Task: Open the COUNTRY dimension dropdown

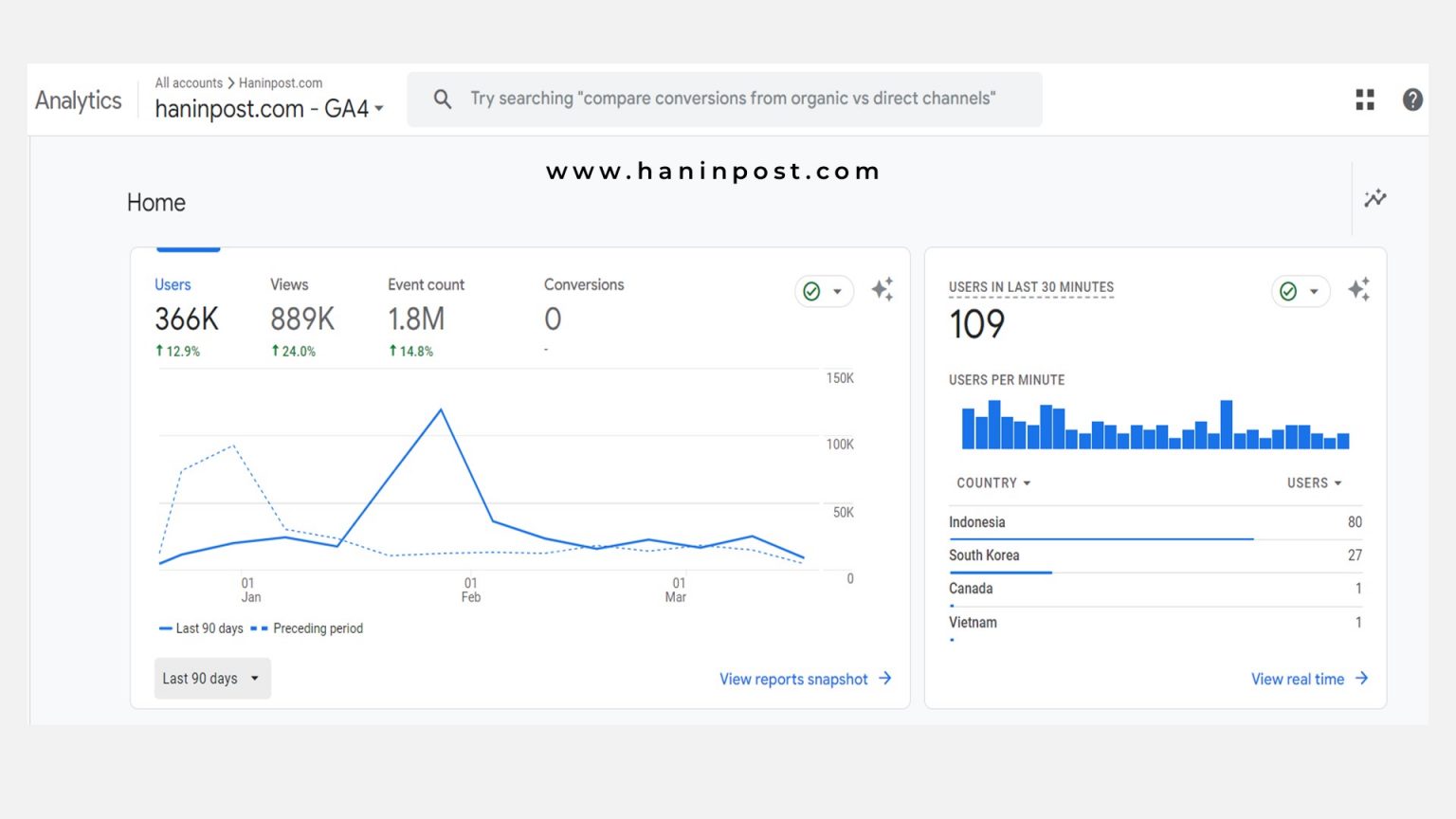Action: [x=992, y=483]
